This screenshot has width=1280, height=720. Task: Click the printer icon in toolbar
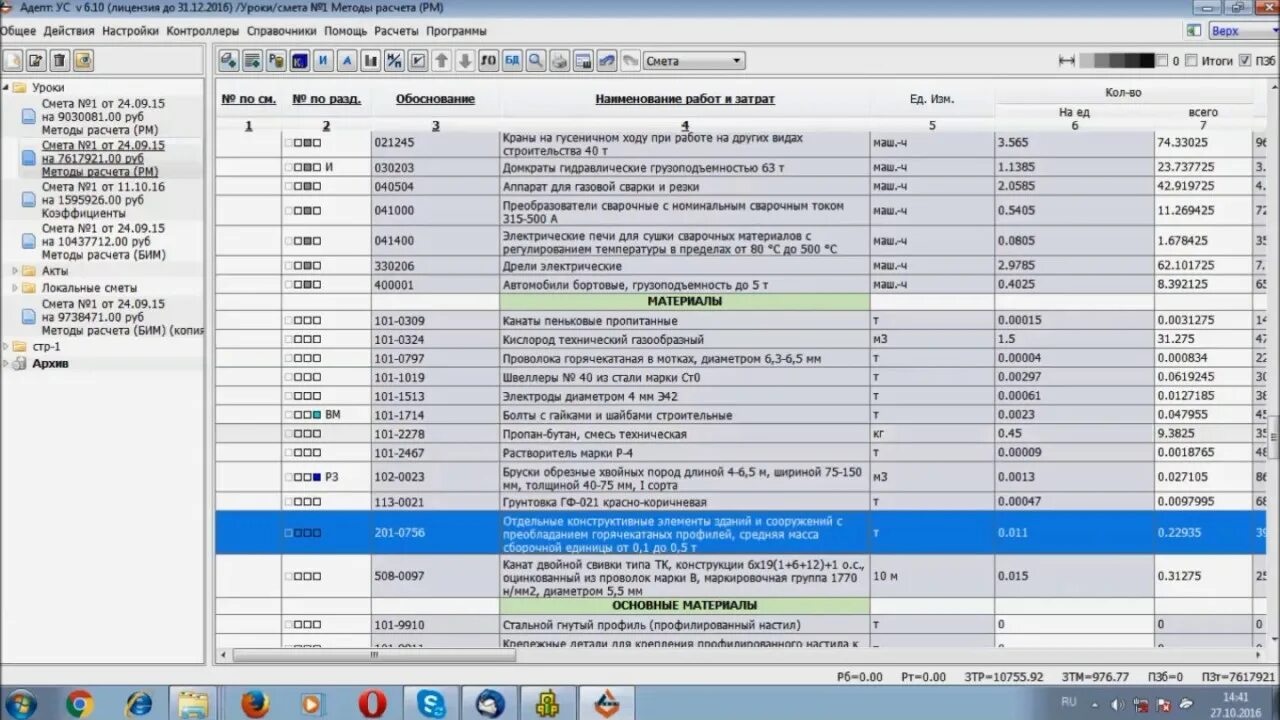(560, 61)
